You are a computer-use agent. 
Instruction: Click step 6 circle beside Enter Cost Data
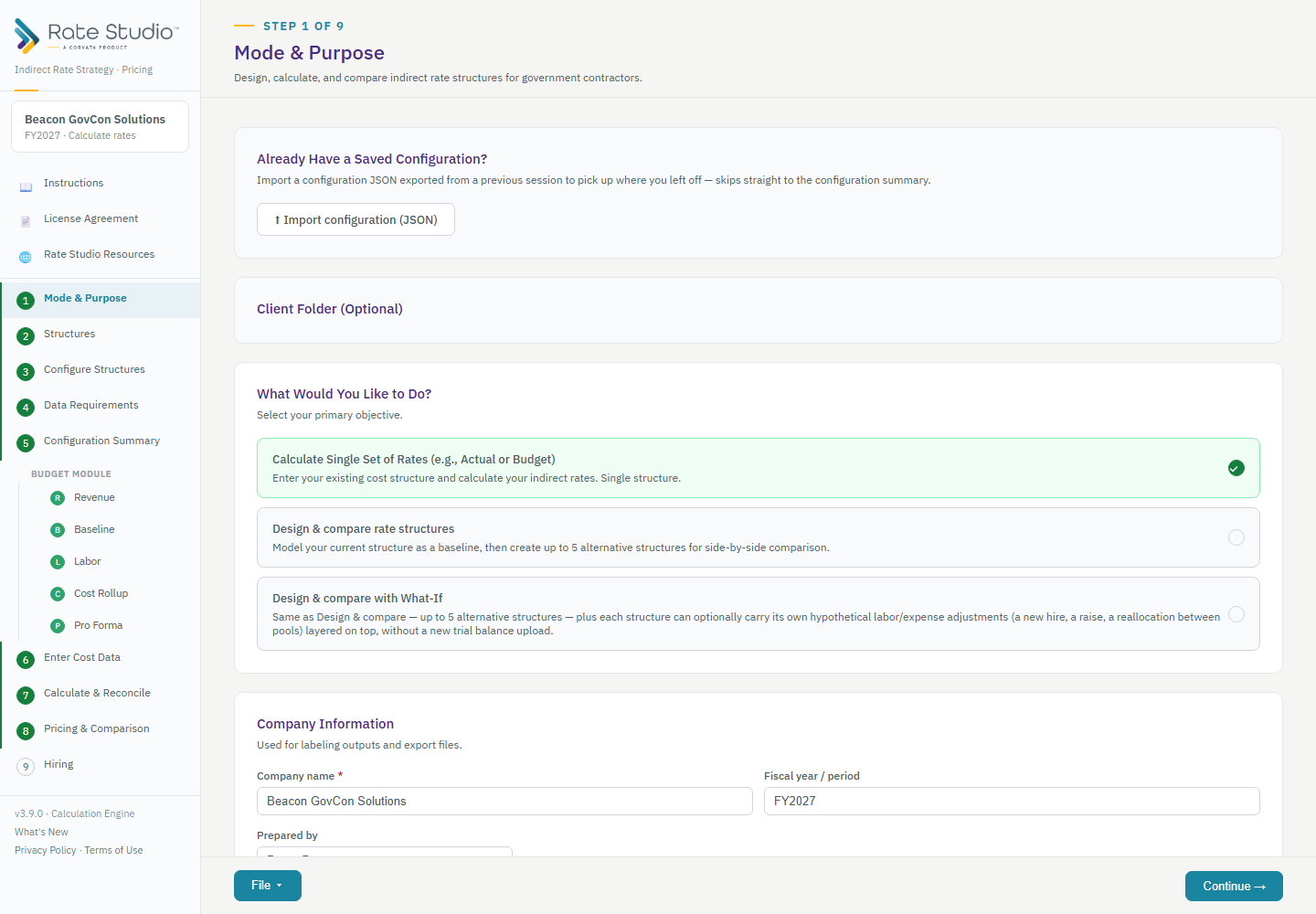click(x=26, y=660)
